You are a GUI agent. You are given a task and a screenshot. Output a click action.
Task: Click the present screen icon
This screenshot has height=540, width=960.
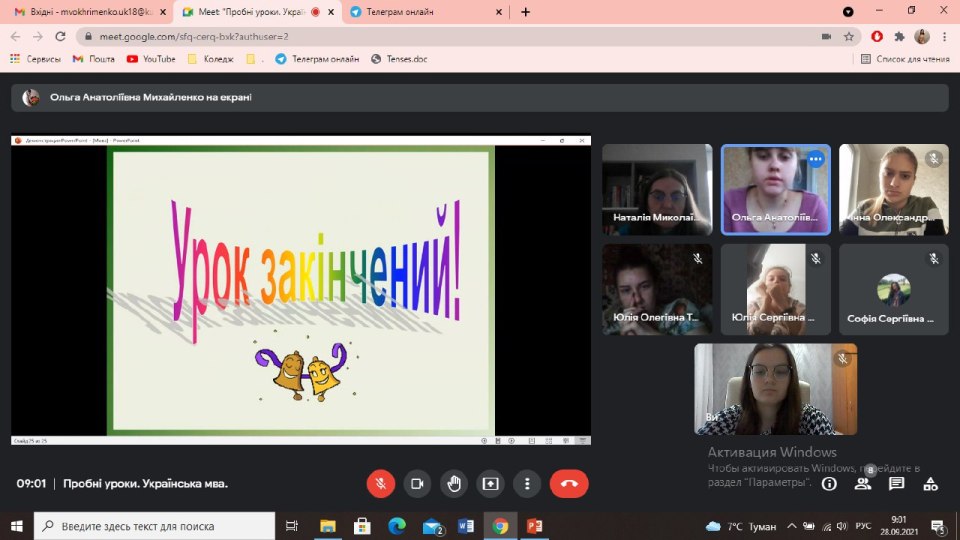click(x=490, y=483)
